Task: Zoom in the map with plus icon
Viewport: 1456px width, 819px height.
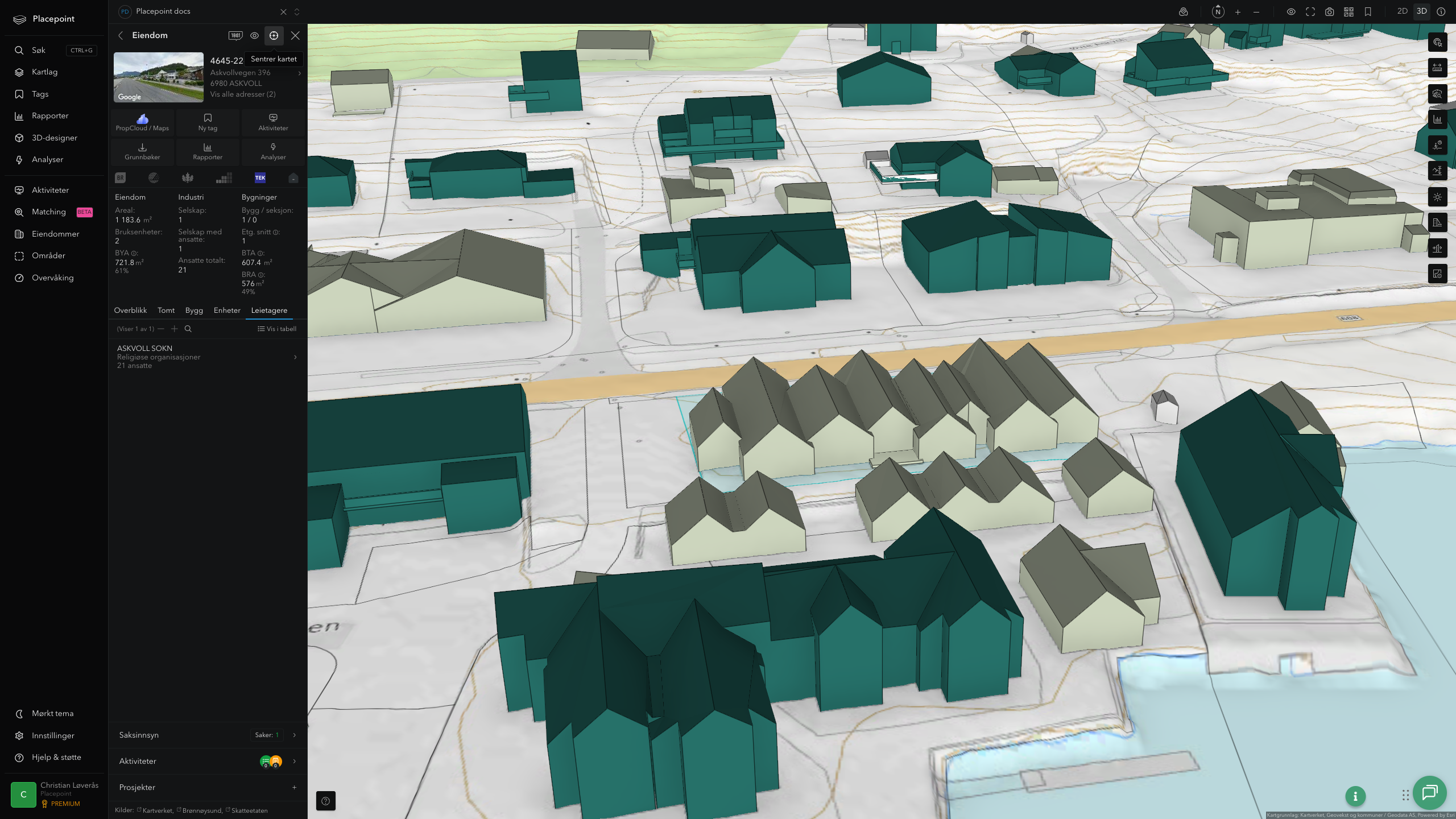Action: [1238, 12]
